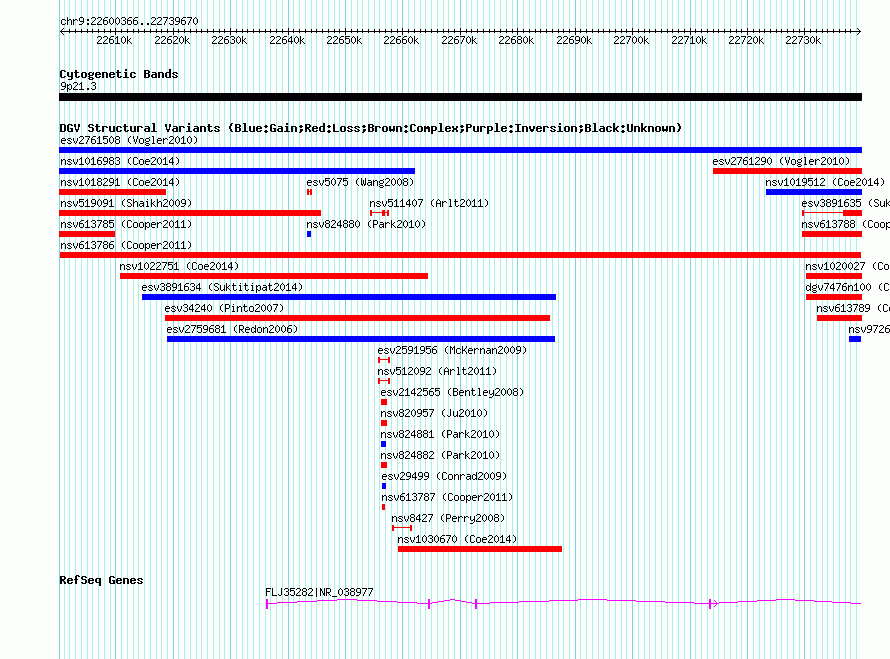Click the nsv1030670 (Coe2014) red bar
890x659 pixels.
coord(480,549)
